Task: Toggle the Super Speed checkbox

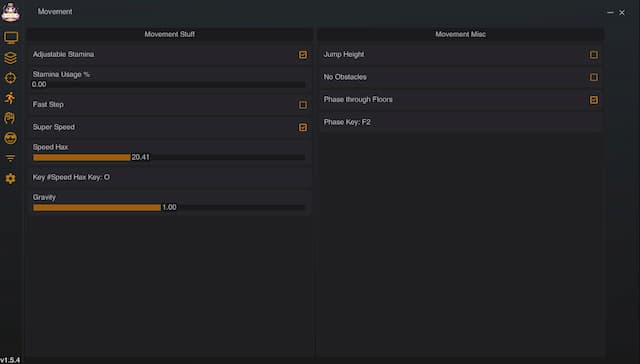Action: pos(303,127)
